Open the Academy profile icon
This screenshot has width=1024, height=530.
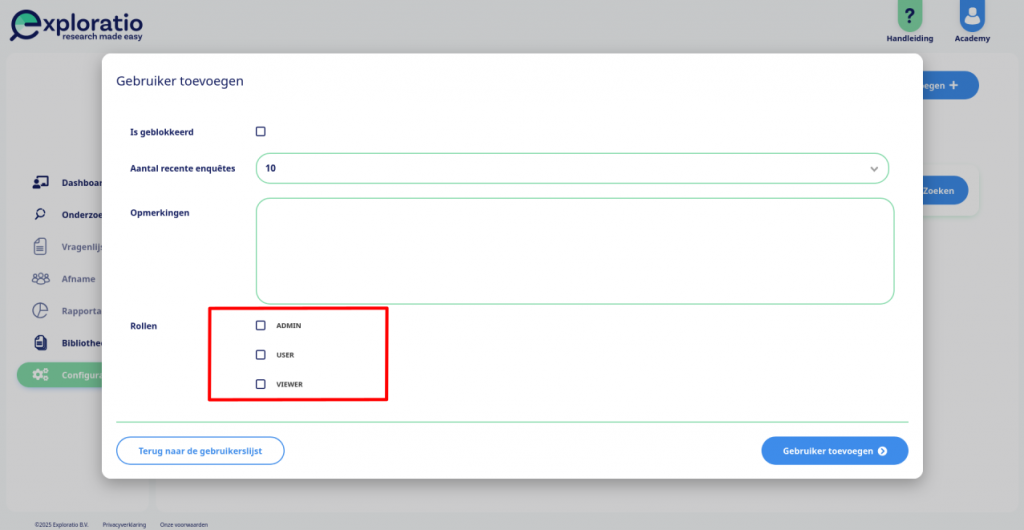point(972,16)
